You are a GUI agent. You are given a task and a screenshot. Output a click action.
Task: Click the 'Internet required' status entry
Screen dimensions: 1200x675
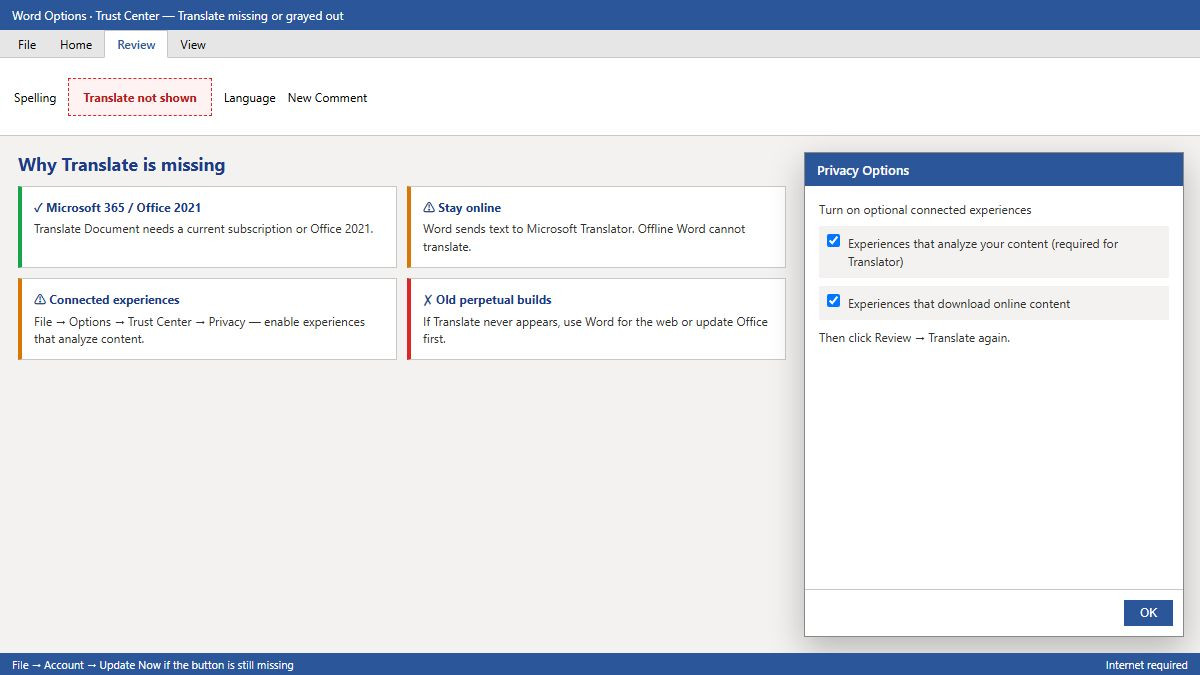[1146, 665]
